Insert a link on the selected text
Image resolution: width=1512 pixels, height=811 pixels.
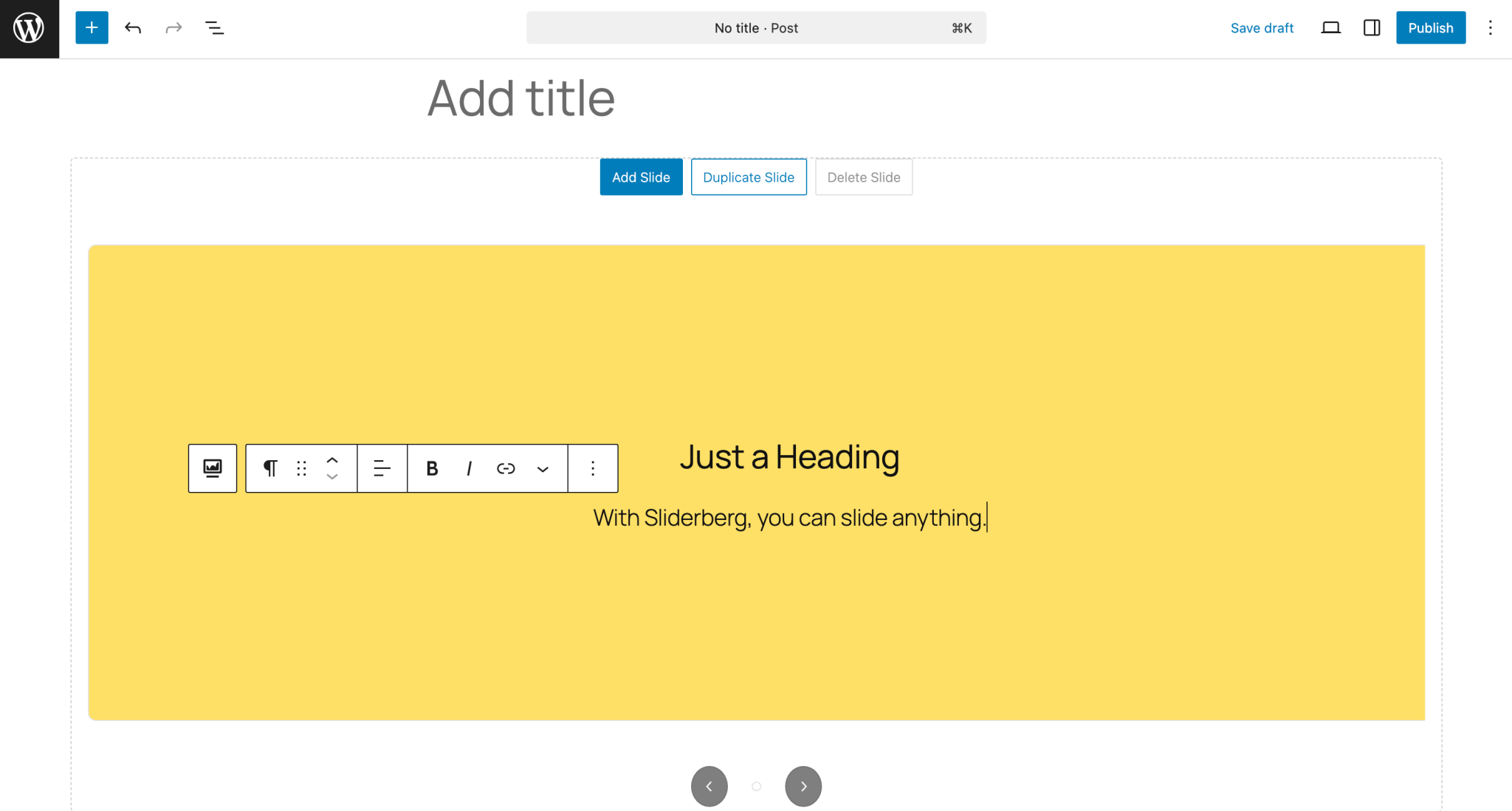506,468
